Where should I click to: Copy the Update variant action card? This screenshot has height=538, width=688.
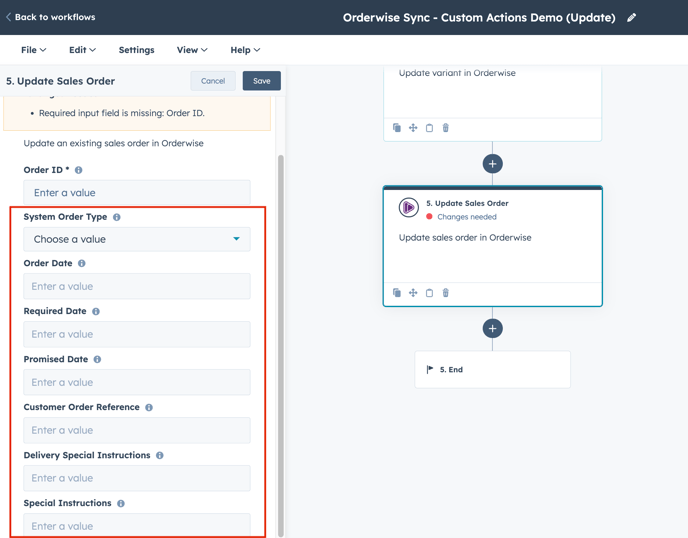click(429, 128)
